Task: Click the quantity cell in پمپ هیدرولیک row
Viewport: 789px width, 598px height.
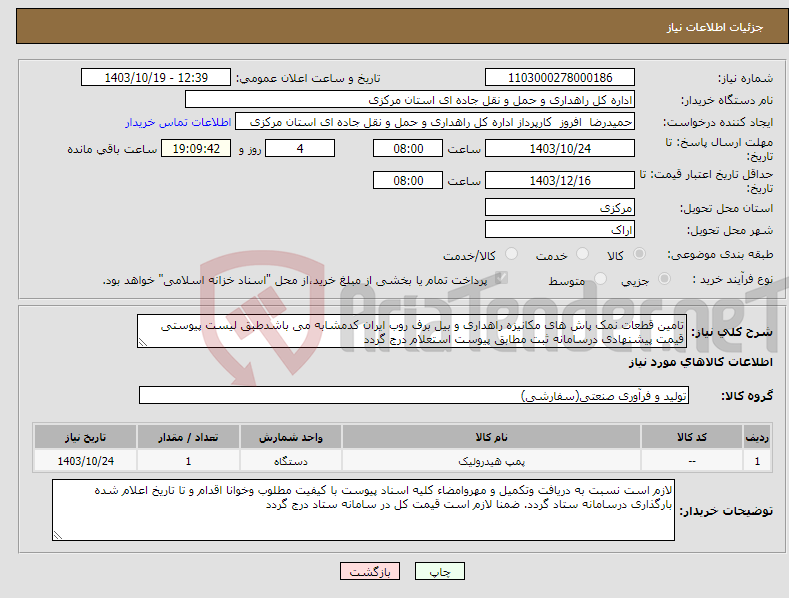Action: click(x=188, y=461)
